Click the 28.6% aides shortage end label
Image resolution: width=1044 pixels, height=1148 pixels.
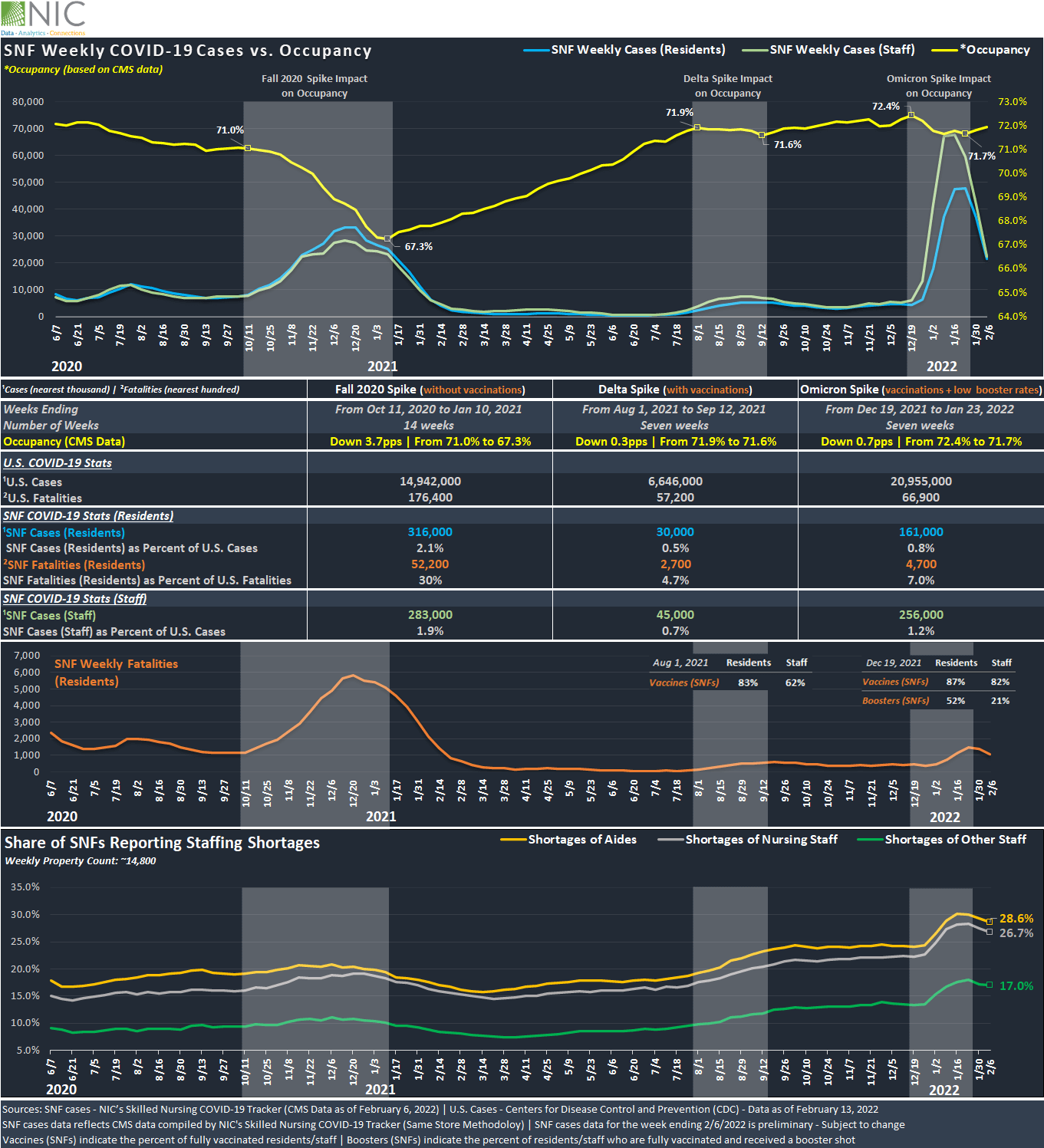click(x=1016, y=919)
